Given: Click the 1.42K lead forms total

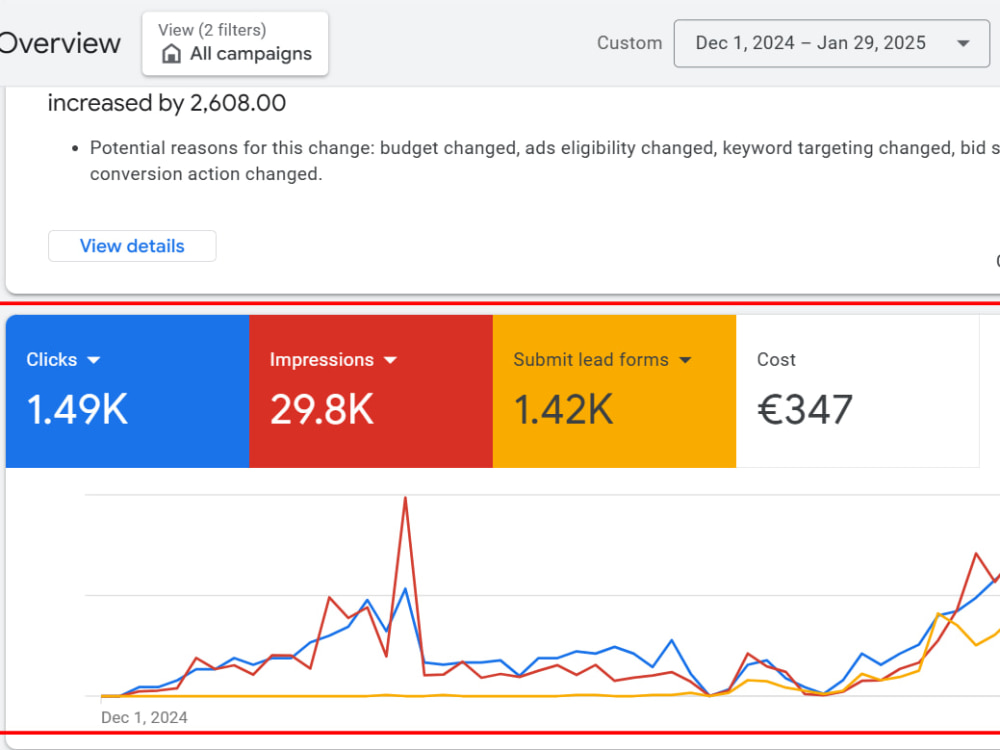Looking at the screenshot, I should point(564,409).
